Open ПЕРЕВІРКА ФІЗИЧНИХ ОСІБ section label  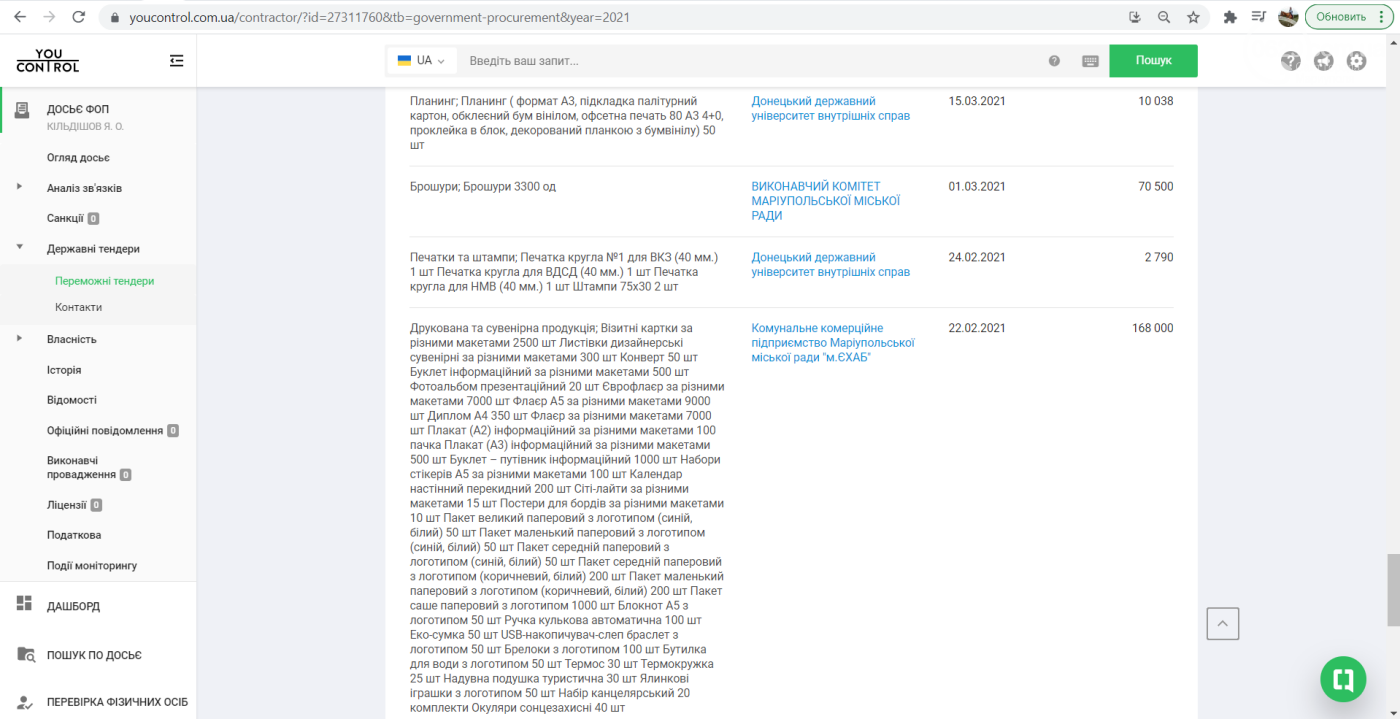tap(117, 702)
